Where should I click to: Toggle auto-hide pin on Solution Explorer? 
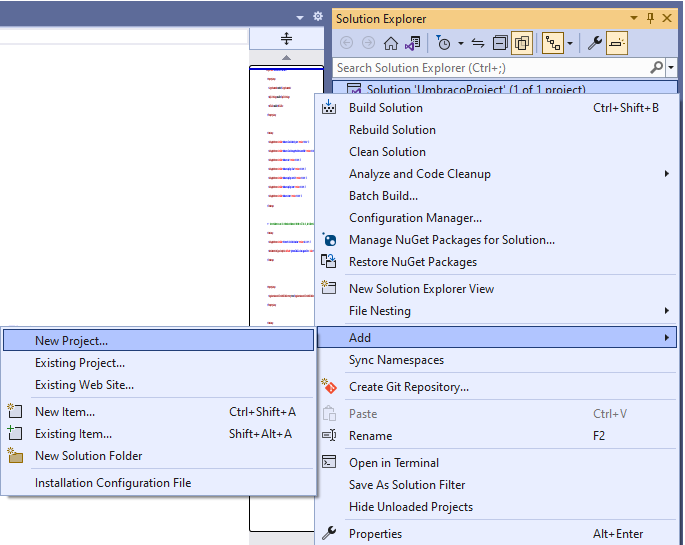click(650, 18)
